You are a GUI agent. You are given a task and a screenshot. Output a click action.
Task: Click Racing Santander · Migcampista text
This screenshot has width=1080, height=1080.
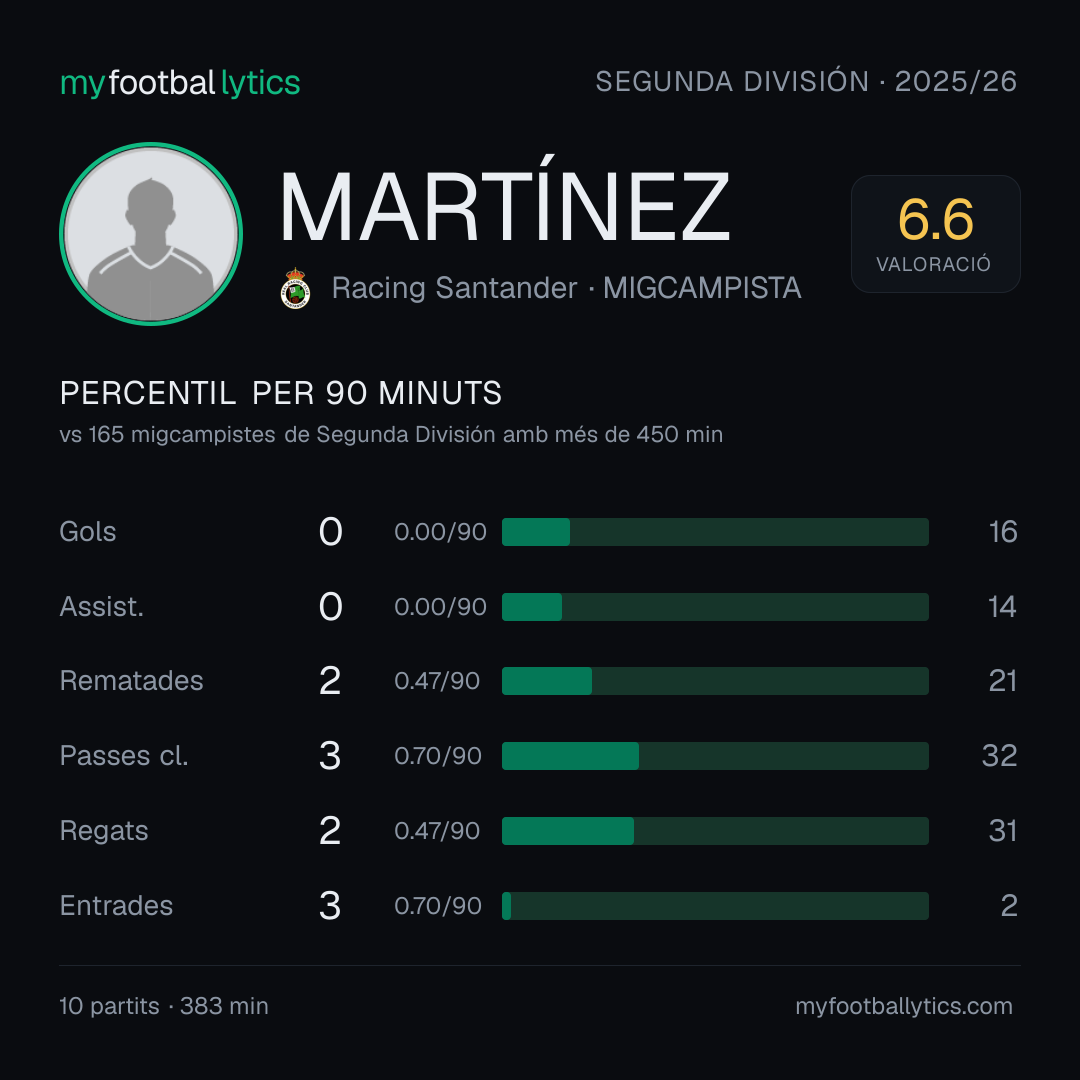(566, 288)
